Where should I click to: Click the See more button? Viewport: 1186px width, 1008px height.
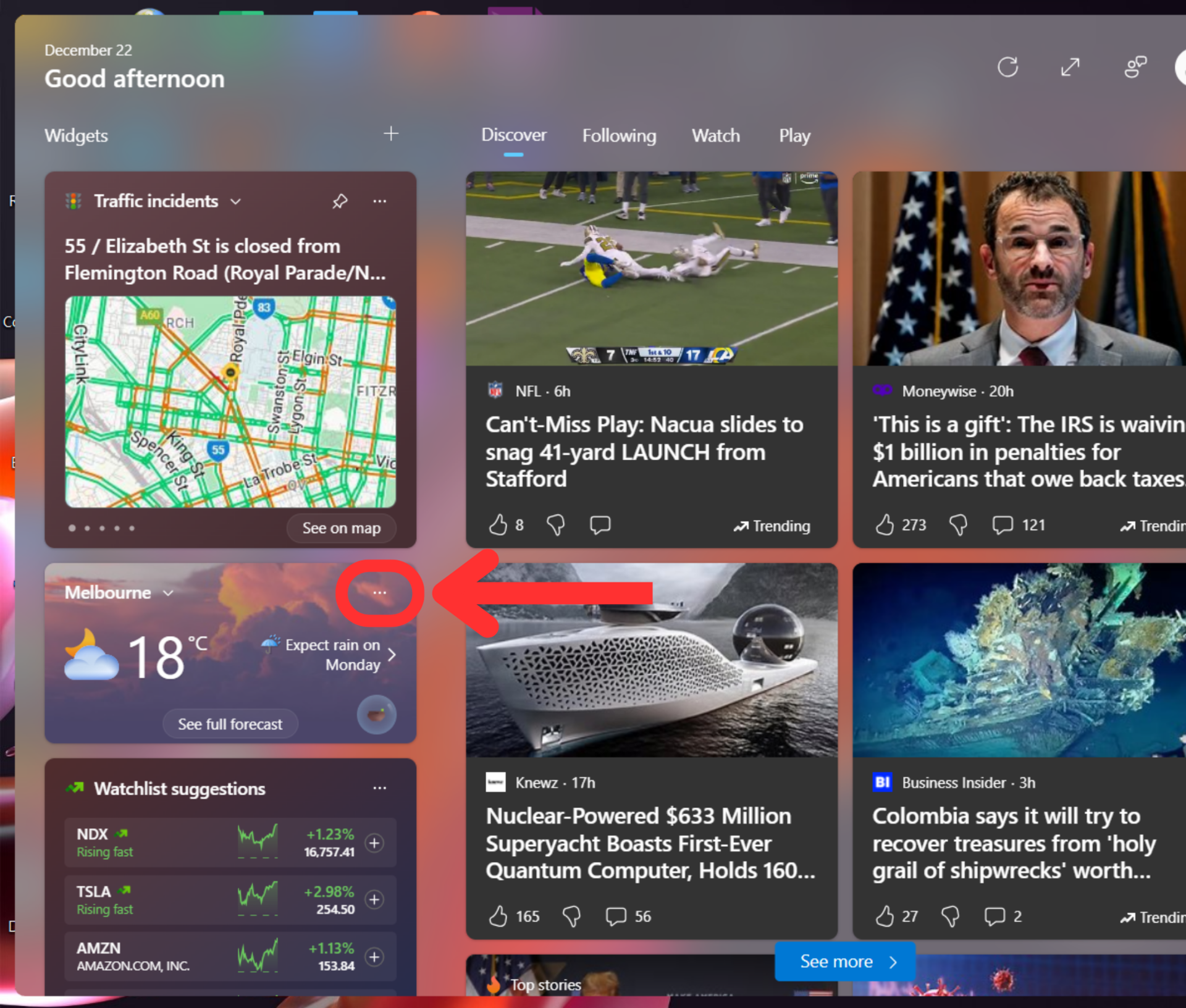844,962
